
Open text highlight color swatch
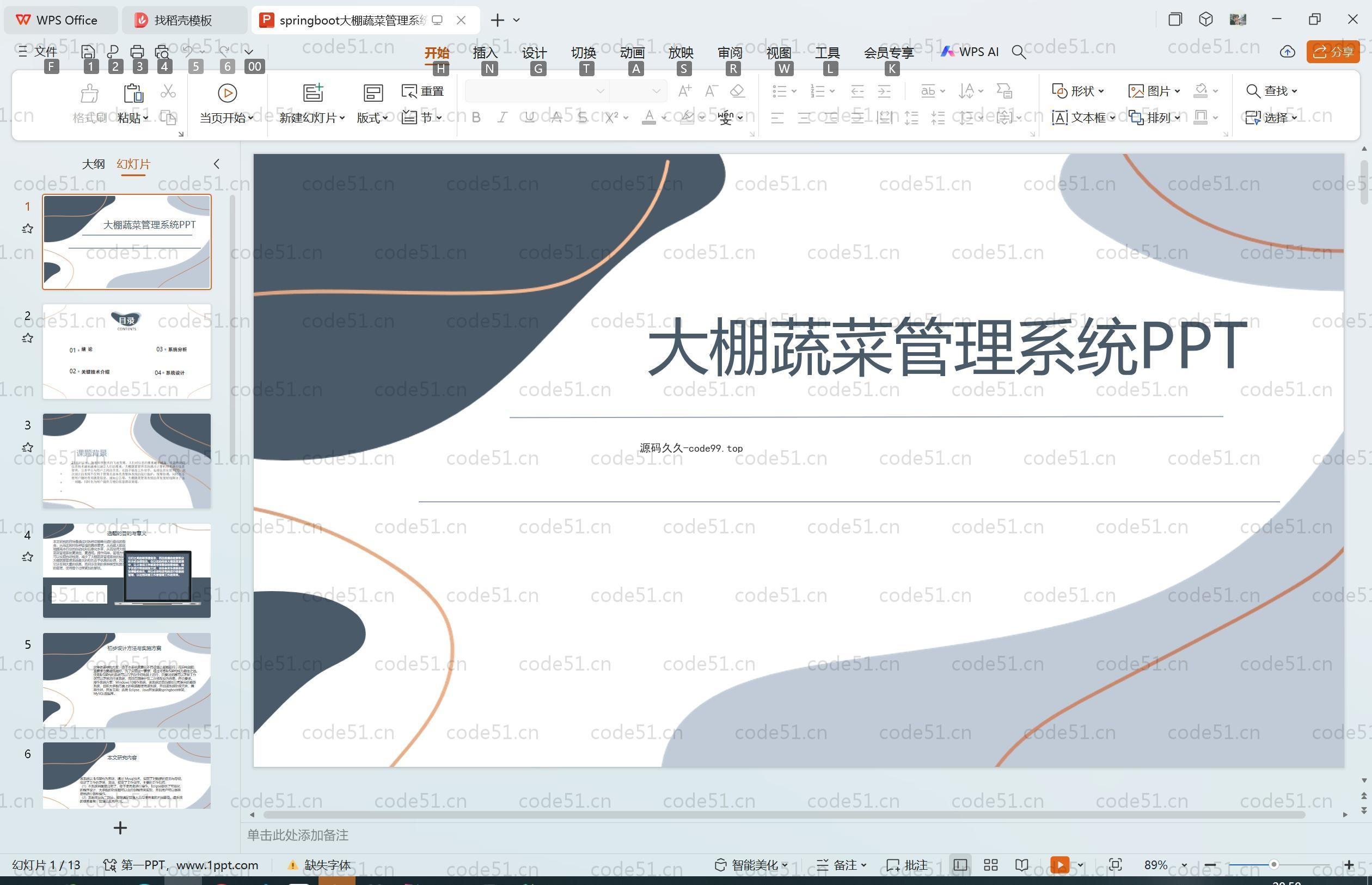[687, 117]
